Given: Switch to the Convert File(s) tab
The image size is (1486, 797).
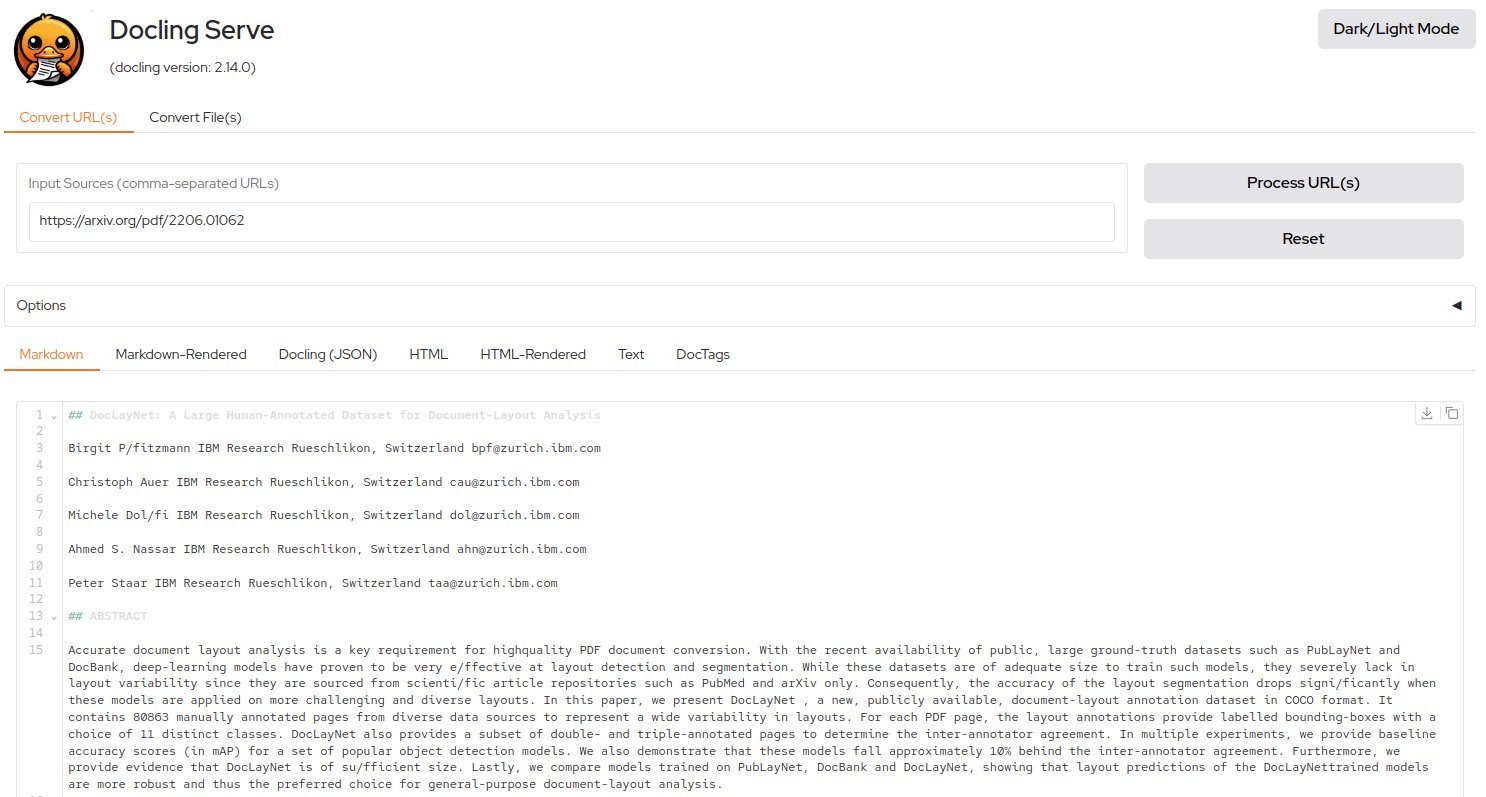Looking at the screenshot, I should (x=195, y=117).
